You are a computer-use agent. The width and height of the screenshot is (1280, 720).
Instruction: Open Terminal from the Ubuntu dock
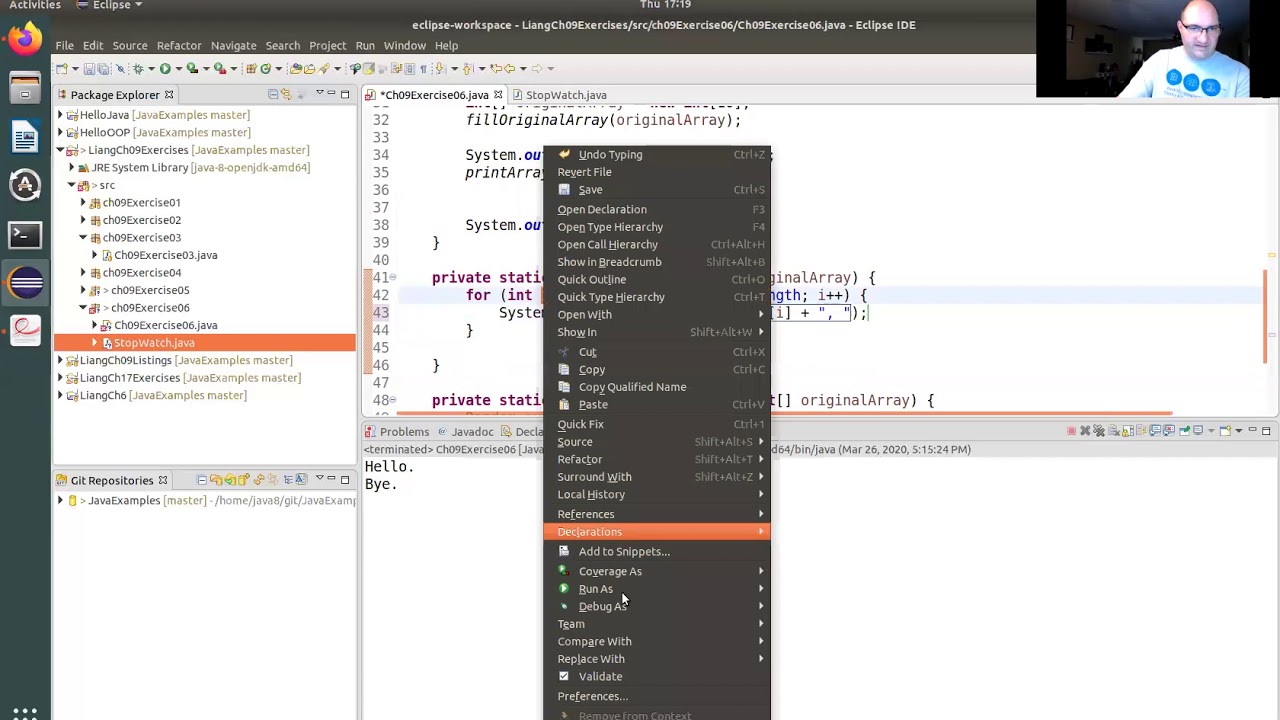[x=25, y=234]
